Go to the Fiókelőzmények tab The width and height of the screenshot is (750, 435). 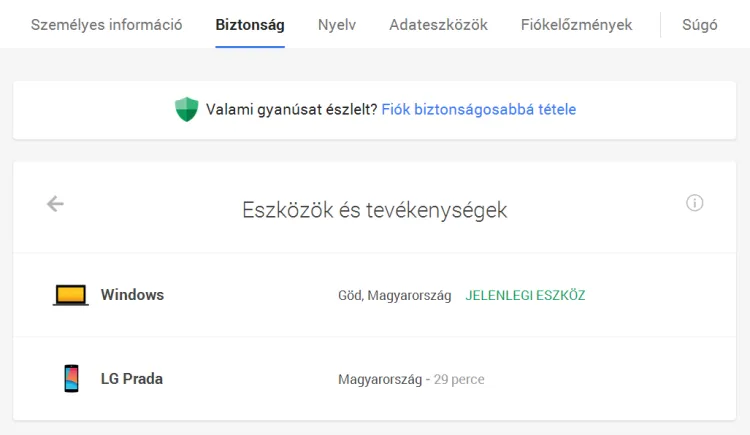point(577,25)
